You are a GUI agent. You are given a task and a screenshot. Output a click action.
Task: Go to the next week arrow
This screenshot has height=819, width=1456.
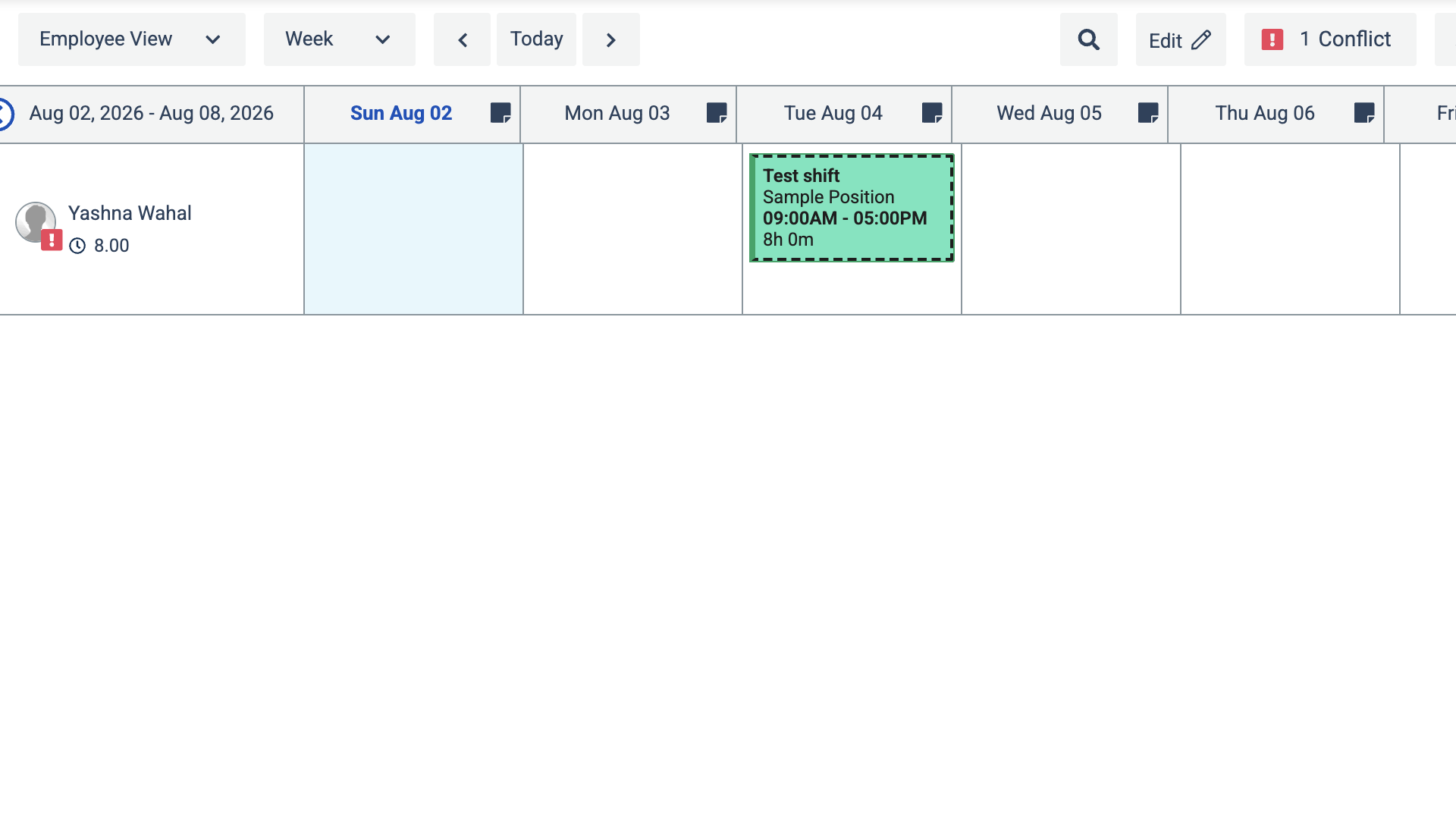click(610, 39)
